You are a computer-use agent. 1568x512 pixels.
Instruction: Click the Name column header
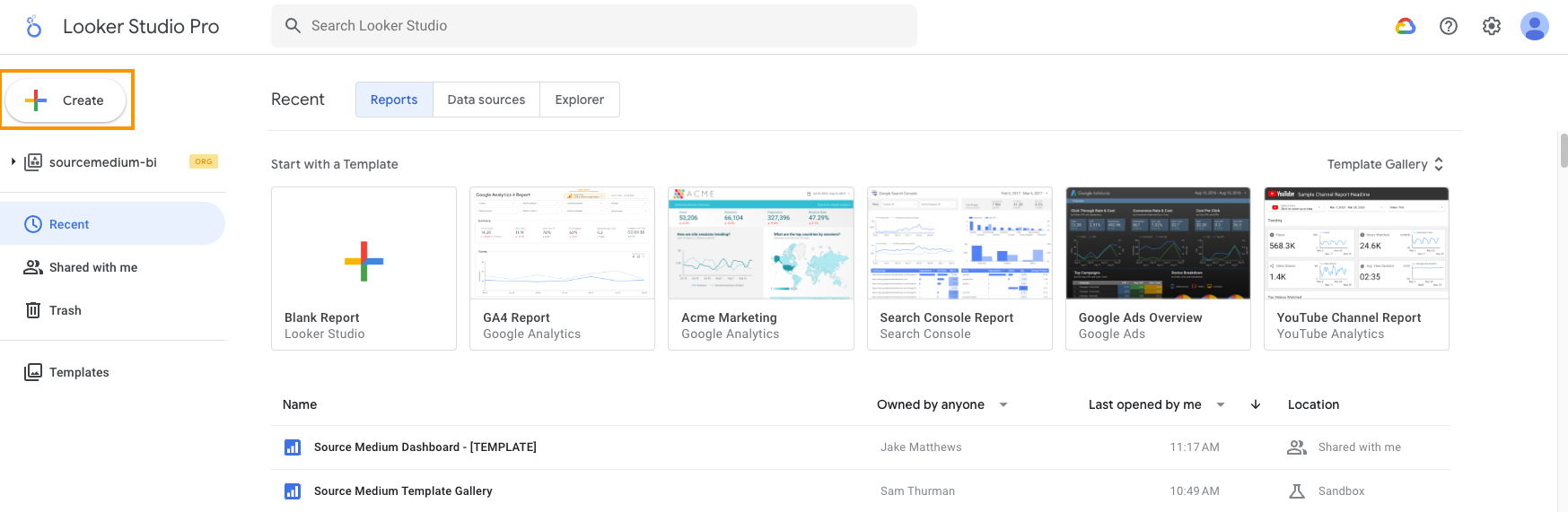[x=300, y=404]
